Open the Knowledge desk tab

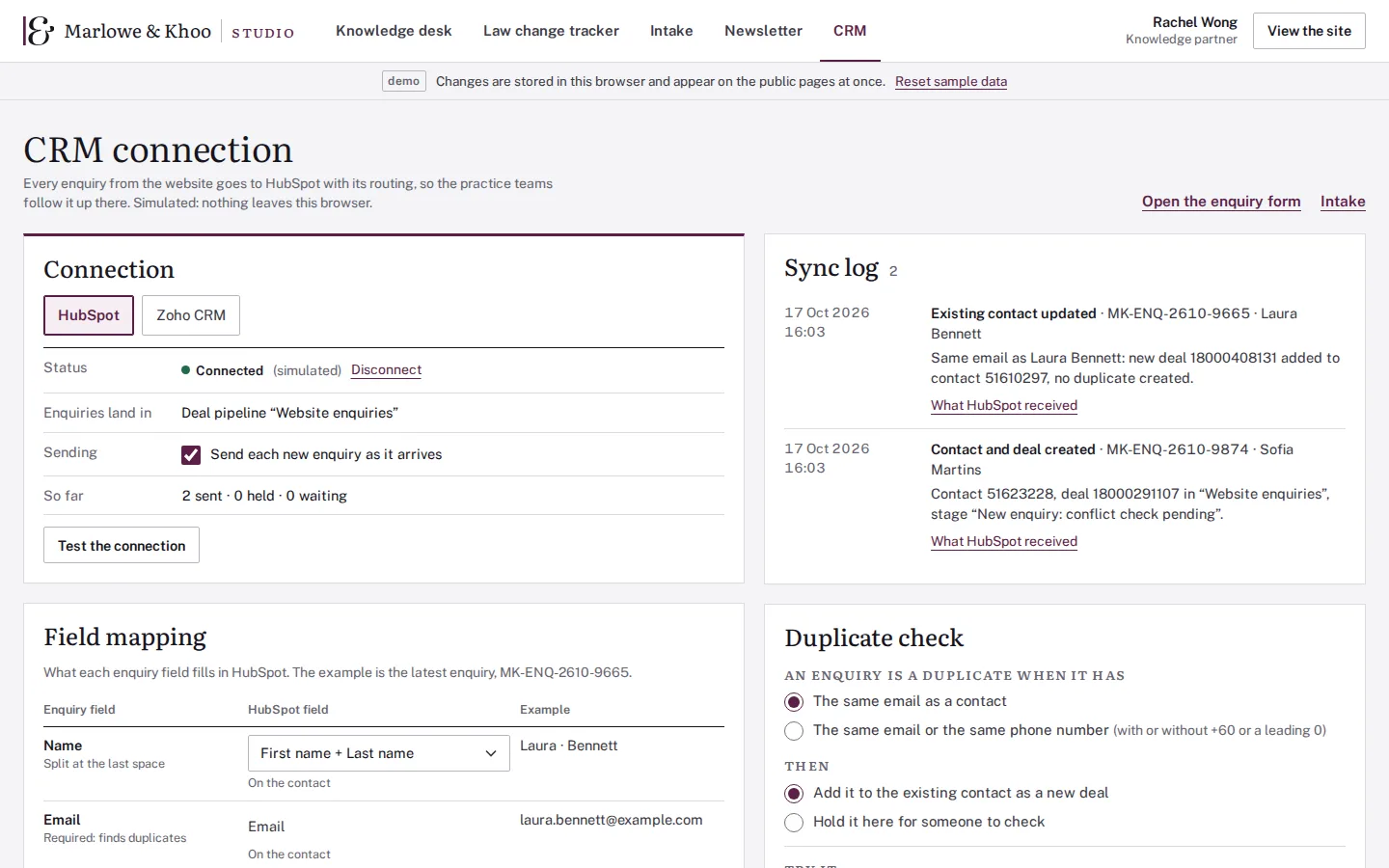(394, 31)
